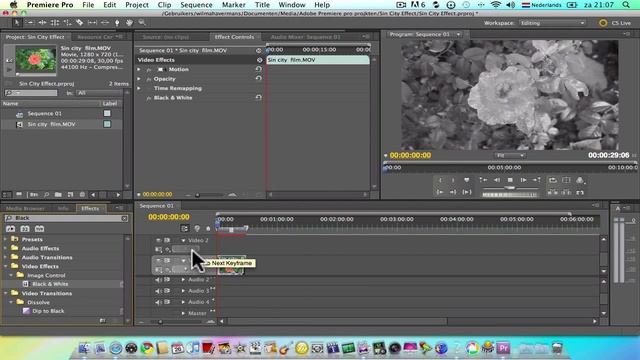Open the File menu
Image resolution: width=640 pixels, height=360 pixels.
pyautogui.click(x=88, y=5)
